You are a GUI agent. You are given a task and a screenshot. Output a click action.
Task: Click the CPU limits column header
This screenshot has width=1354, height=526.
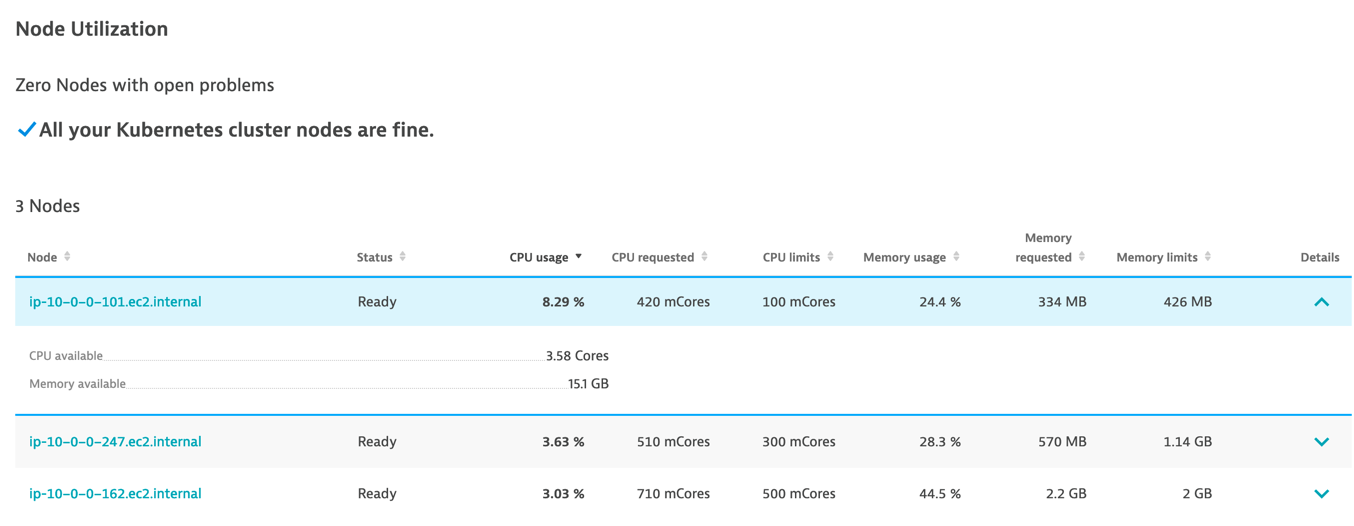pos(791,257)
